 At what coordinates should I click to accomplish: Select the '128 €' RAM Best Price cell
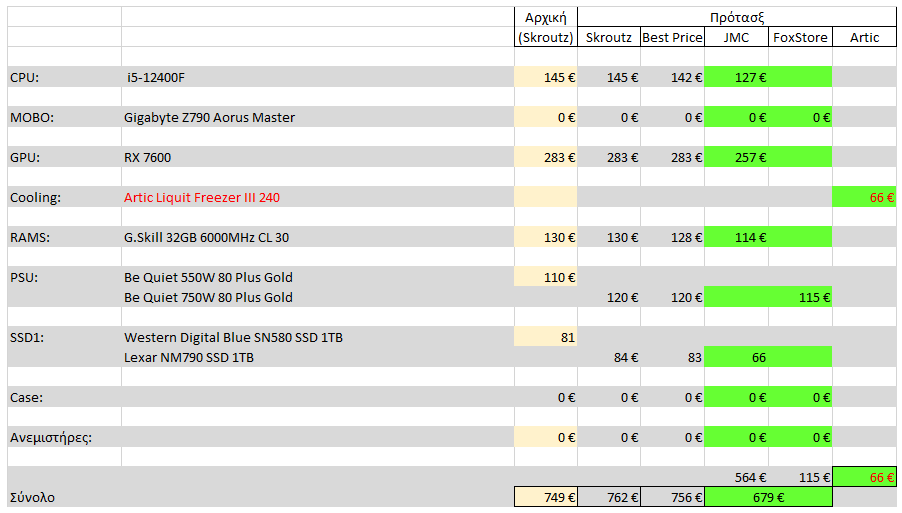click(x=672, y=238)
